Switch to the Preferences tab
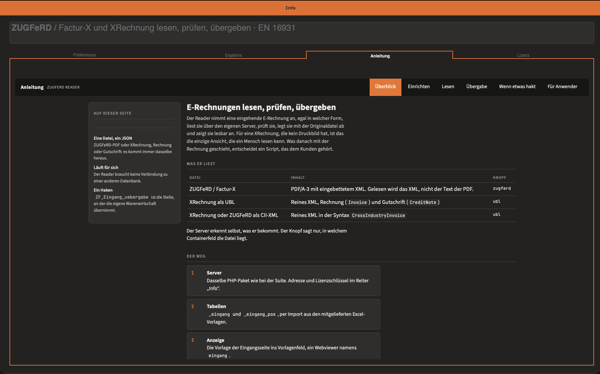 (x=85, y=55)
